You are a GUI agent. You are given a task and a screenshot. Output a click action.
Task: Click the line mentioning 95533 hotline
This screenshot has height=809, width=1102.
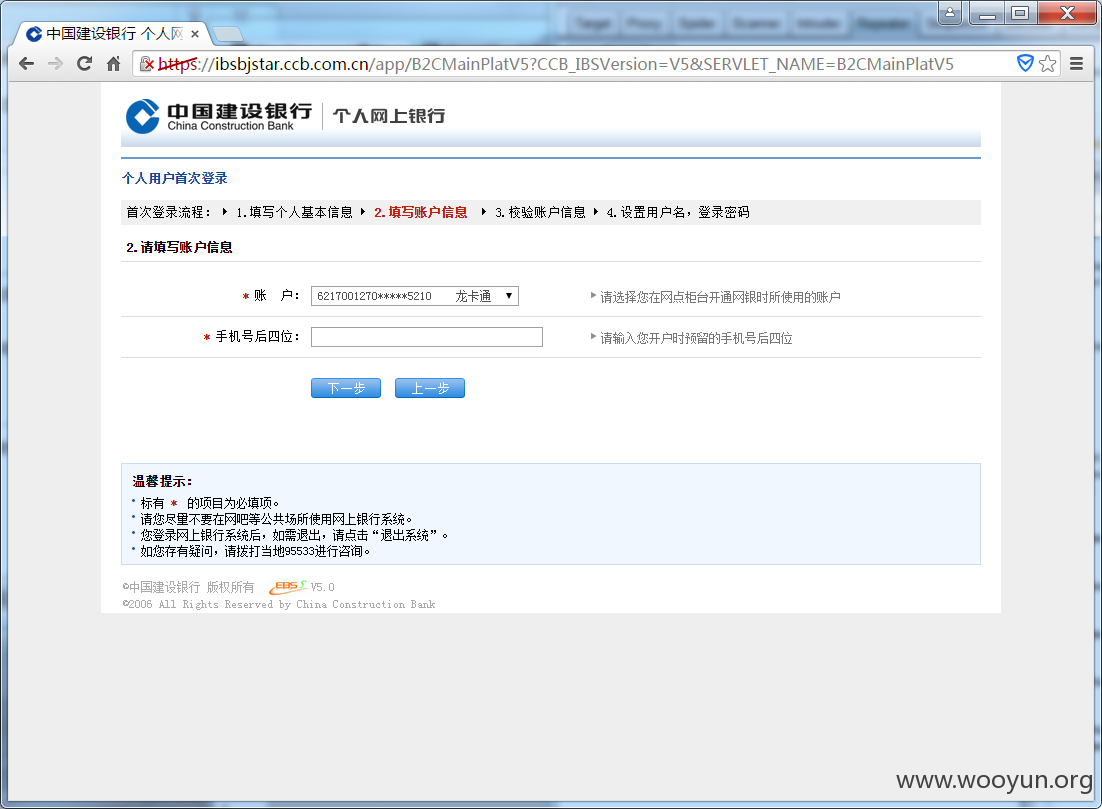[x=254, y=552]
